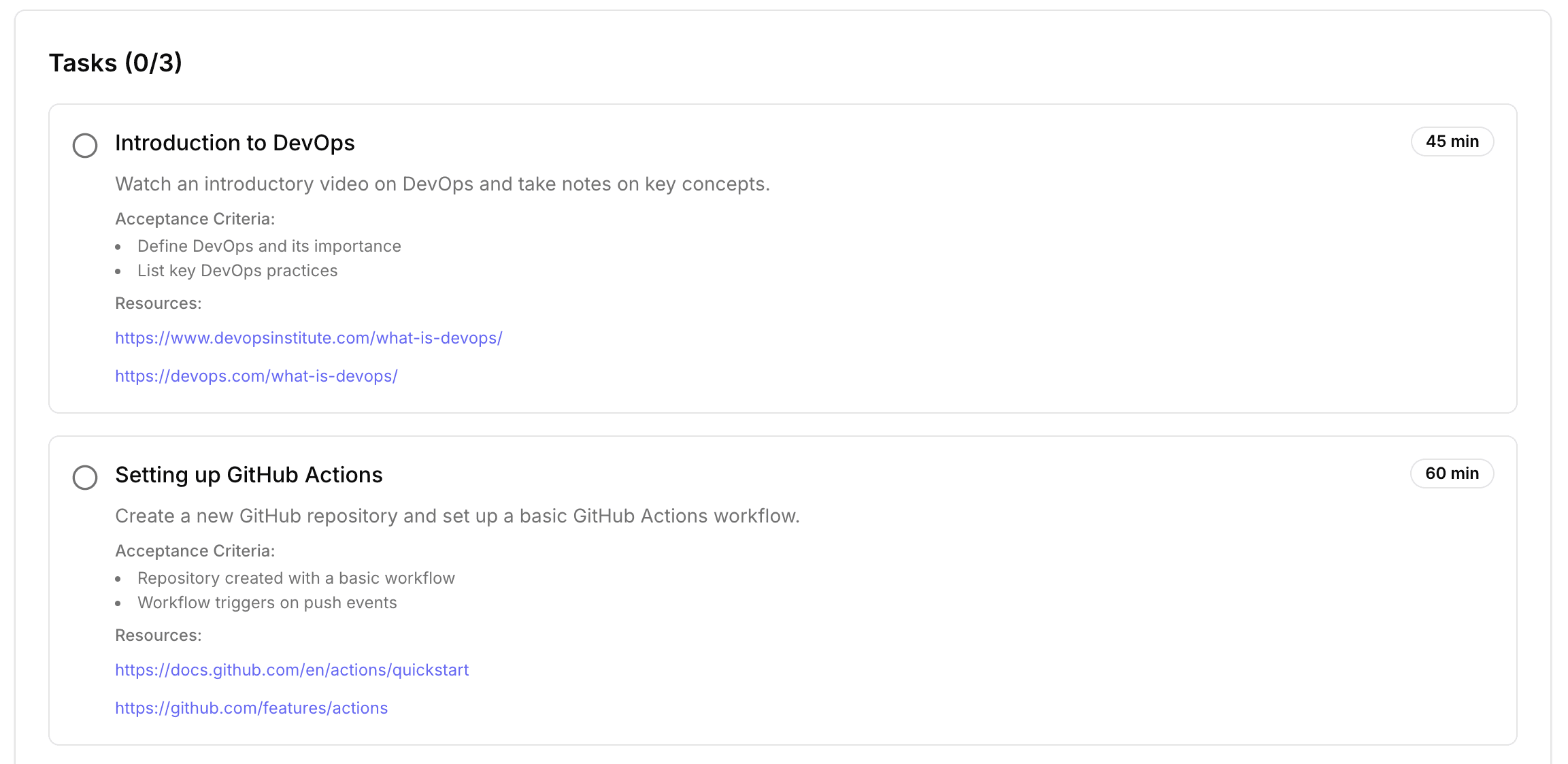Click the 60 min duration badge
This screenshot has width=1568, height=764.
pos(1452,474)
